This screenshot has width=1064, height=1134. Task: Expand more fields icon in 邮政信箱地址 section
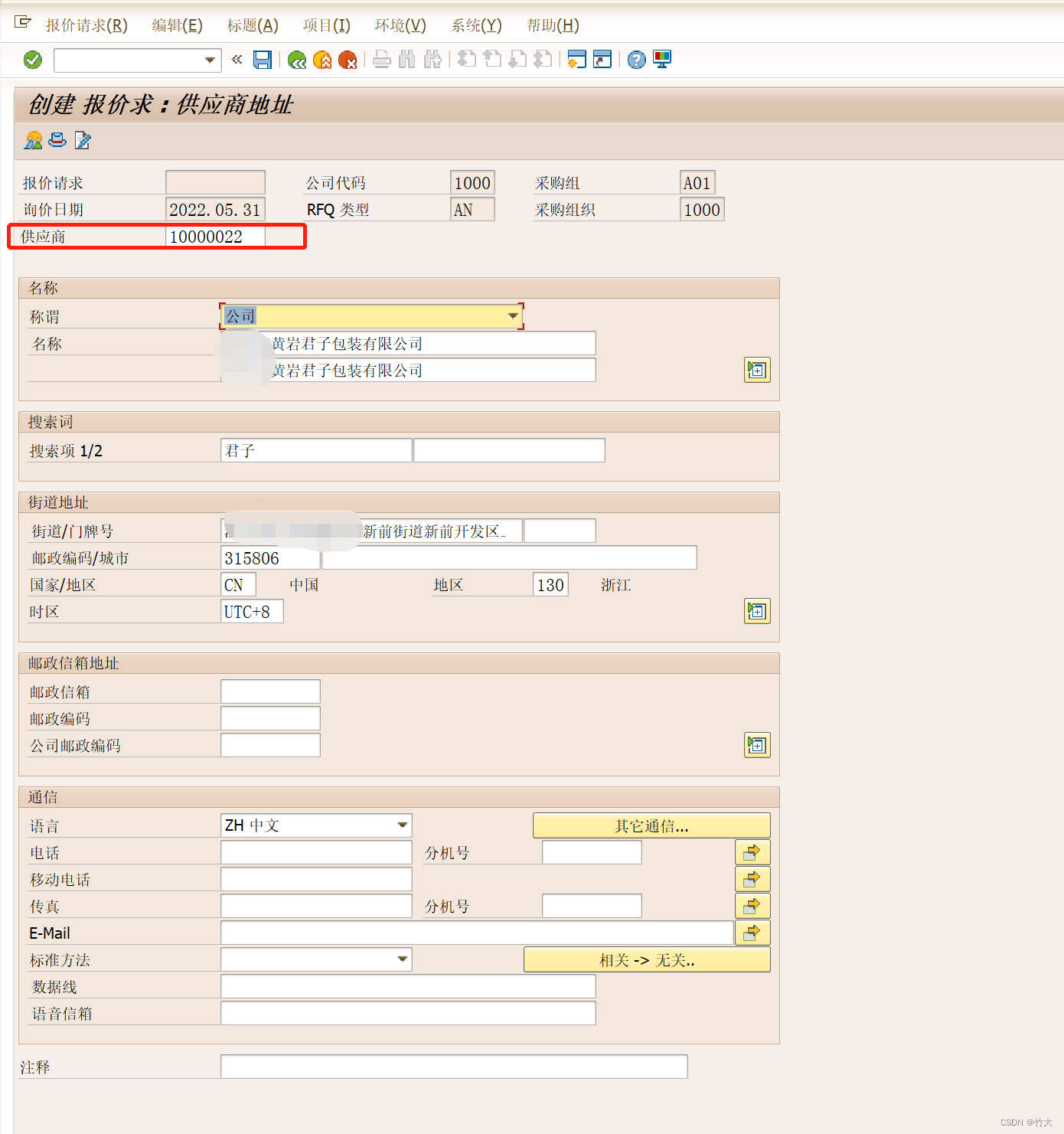point(757,745)
